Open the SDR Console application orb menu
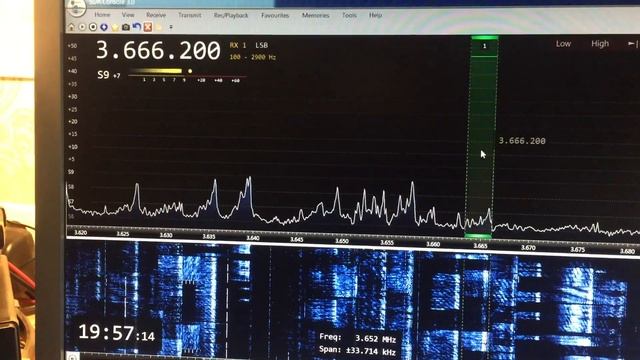Screen dimensions: 640x360 (77, 7)
